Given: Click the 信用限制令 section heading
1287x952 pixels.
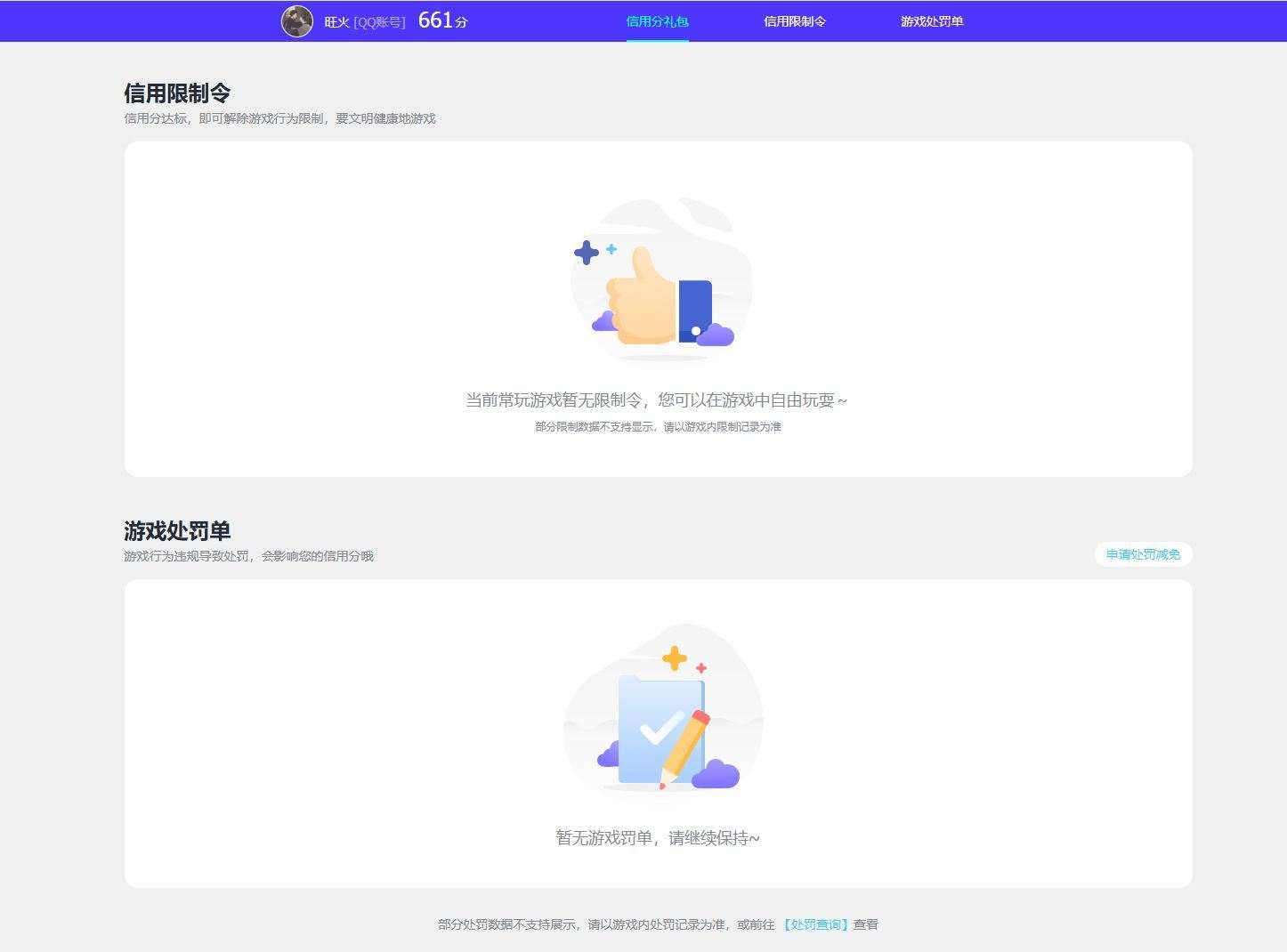Looking at the screenshot, I should [177, 93].
